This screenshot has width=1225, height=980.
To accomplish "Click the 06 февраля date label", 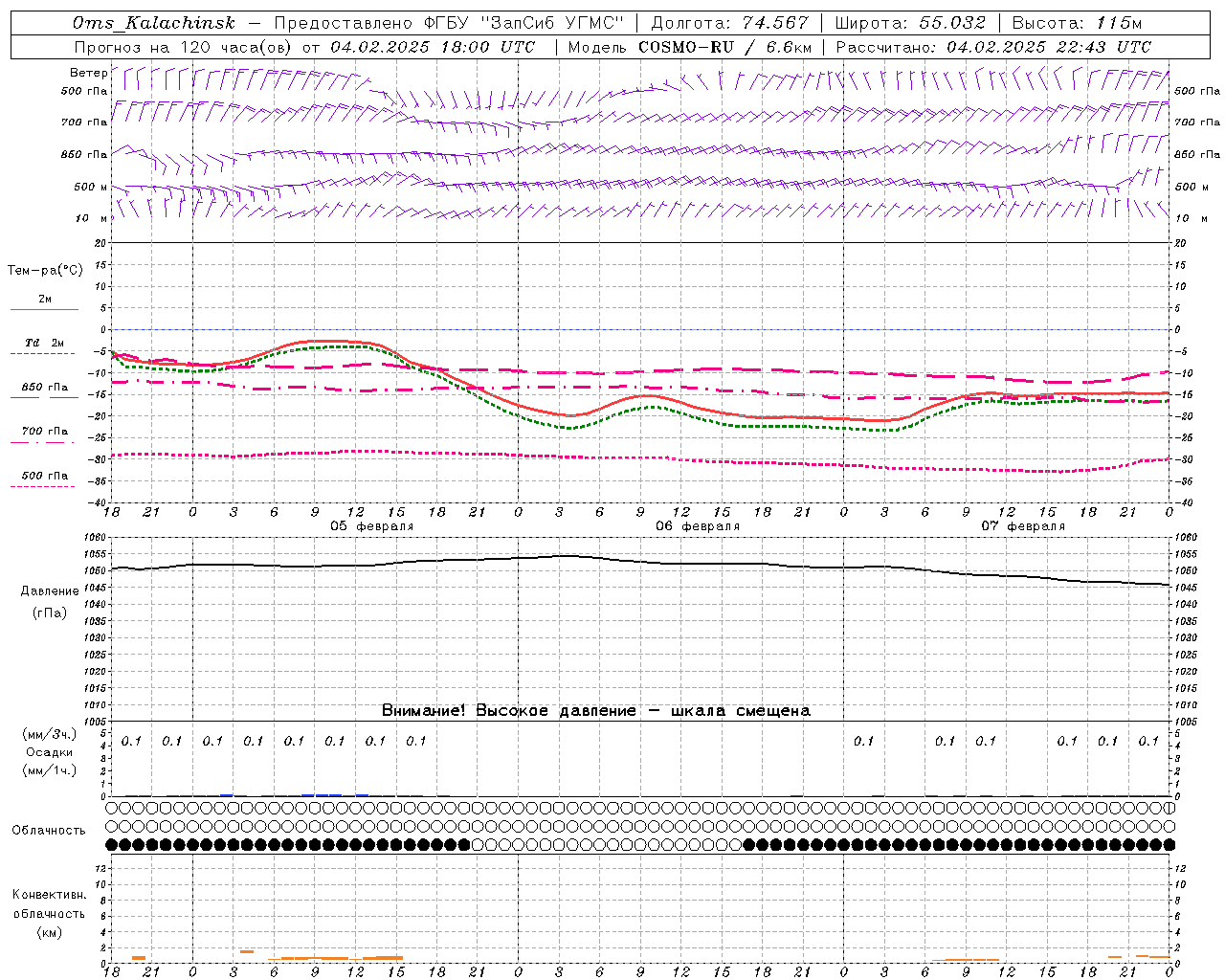I will coord(698,525).
